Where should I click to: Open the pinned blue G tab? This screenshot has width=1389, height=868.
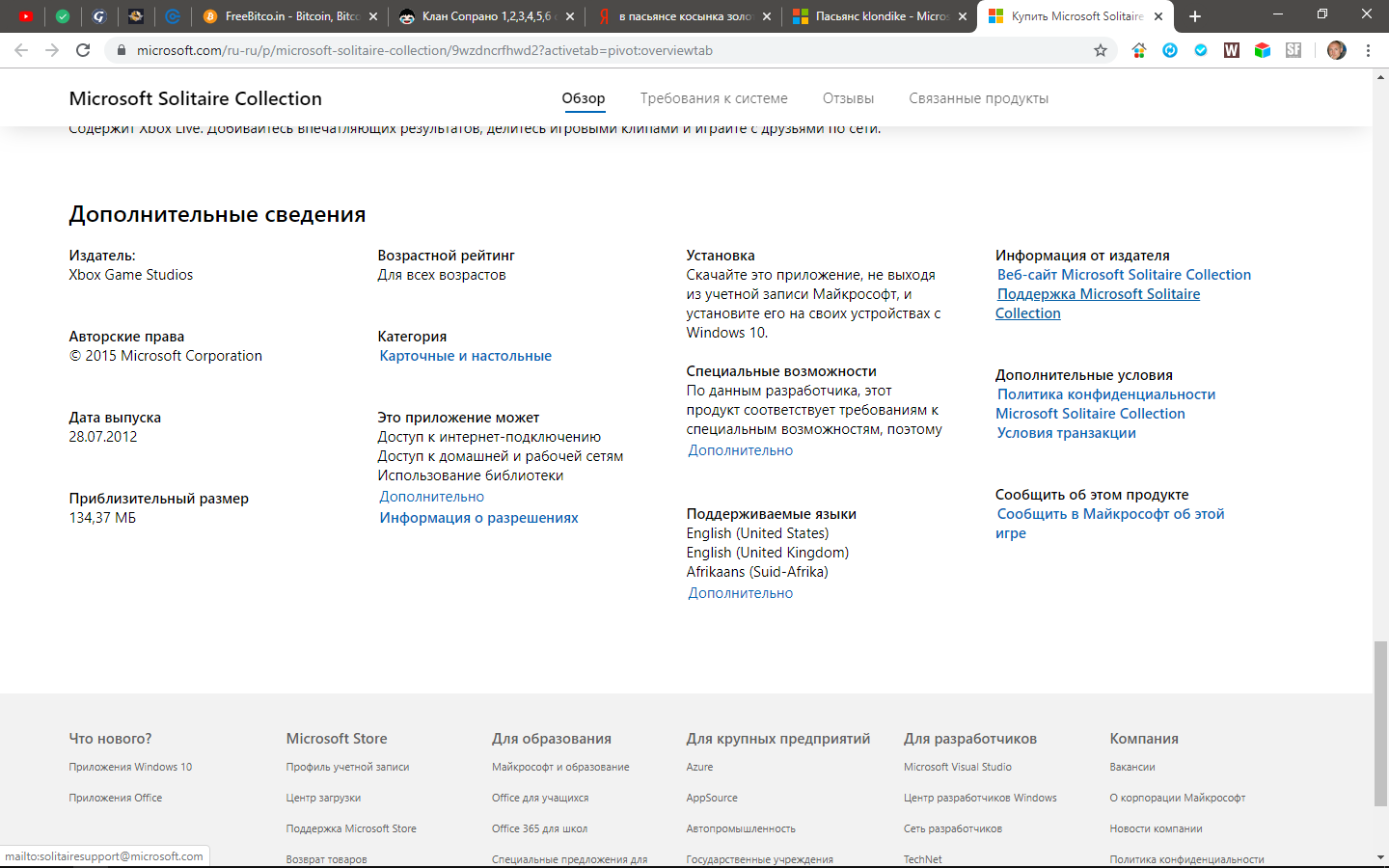click(98, 16)
